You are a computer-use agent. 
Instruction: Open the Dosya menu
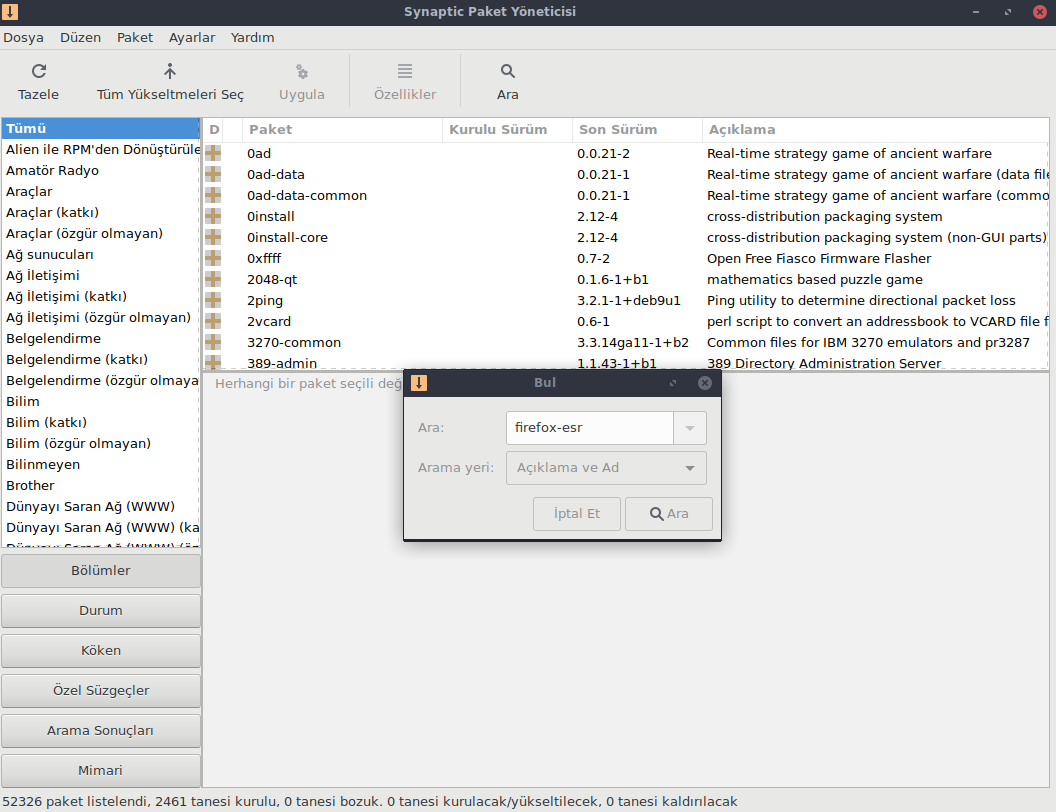point(24,37)
